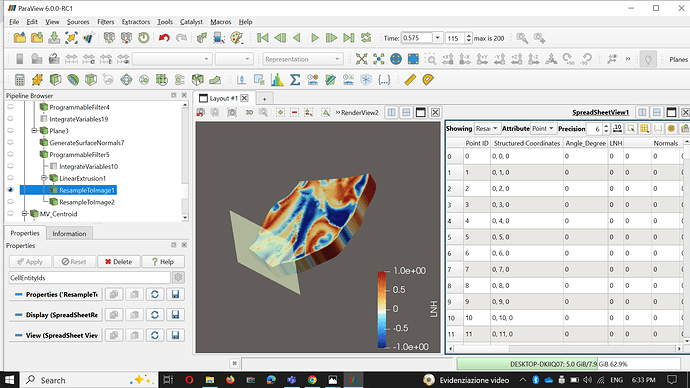Switch to the Information tab
Image resolution: width=690 pixels, height=388 pixels.
point(69,234)
